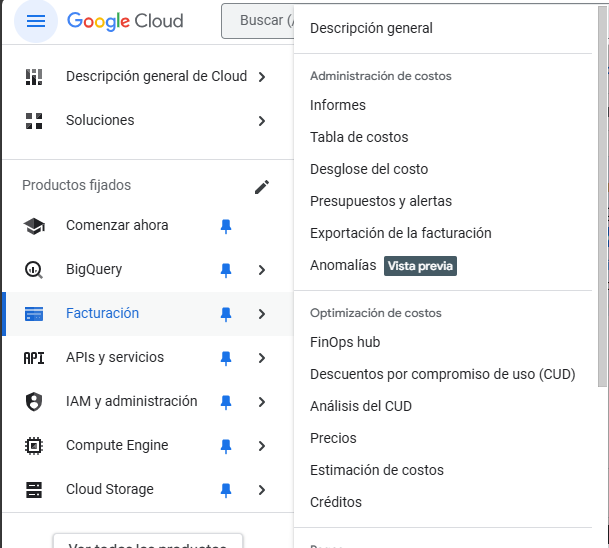Click the Google Cloud logo
The width and height of the screenshot is (609, 548).
[x=125, y=21]
